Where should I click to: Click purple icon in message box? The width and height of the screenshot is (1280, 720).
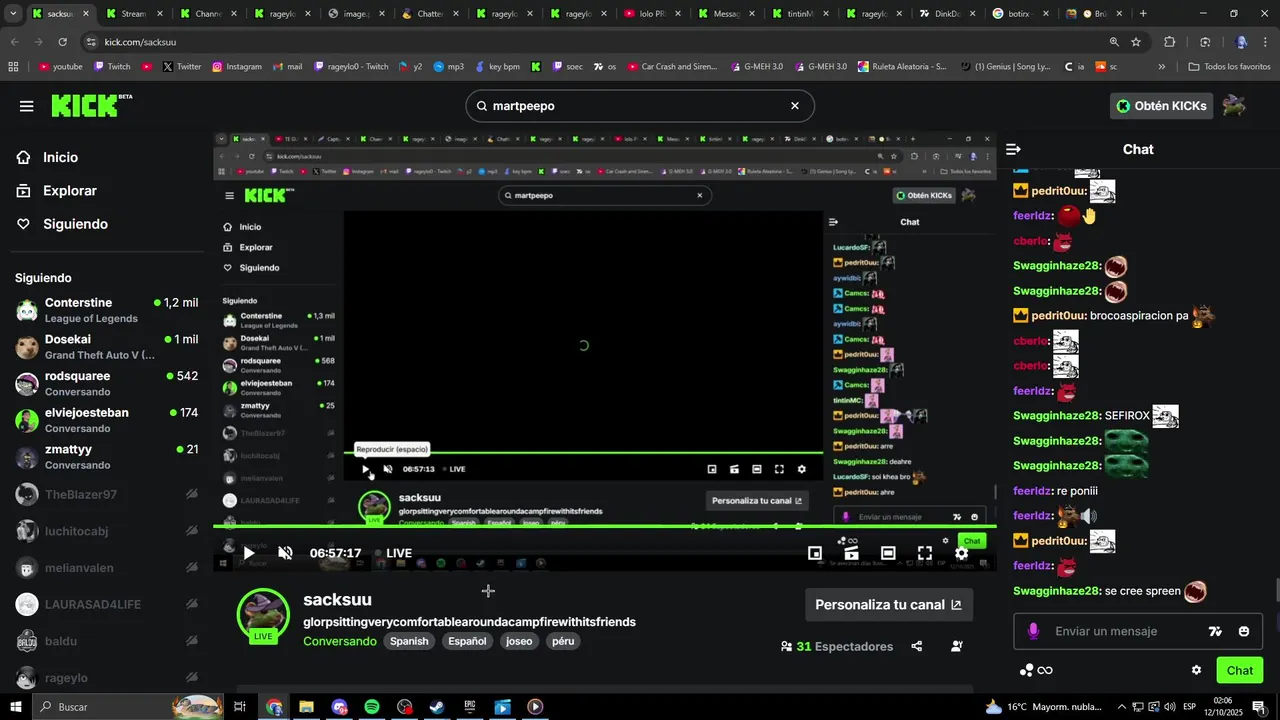click(1033, 631)
